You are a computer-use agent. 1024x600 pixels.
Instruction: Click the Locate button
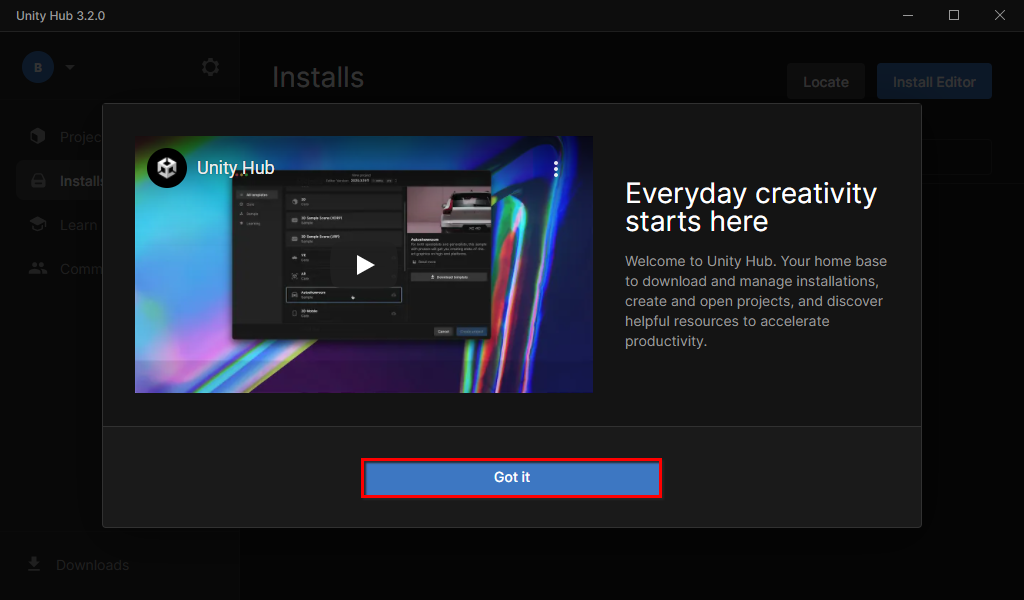(x=825, y=82)
